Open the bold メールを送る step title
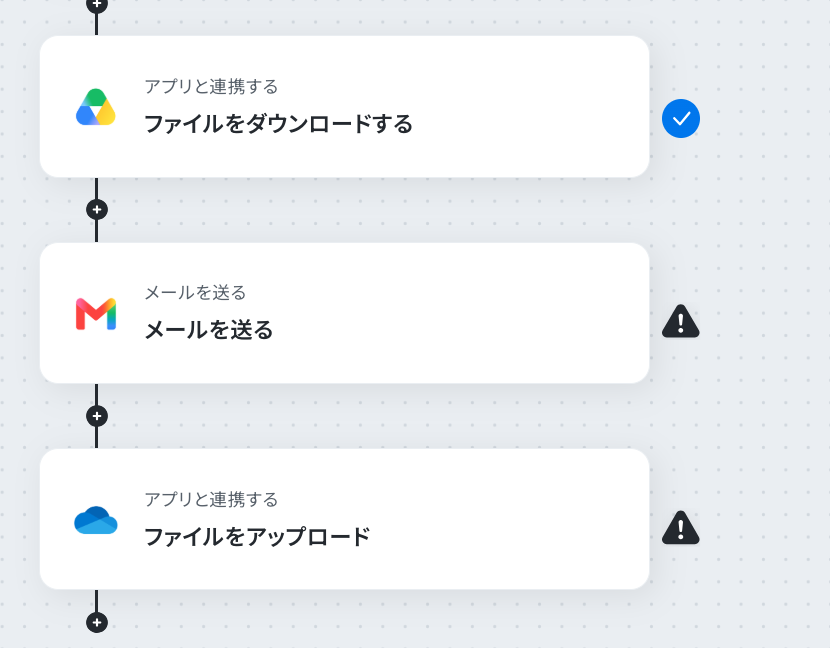 [x=209, y=330]
